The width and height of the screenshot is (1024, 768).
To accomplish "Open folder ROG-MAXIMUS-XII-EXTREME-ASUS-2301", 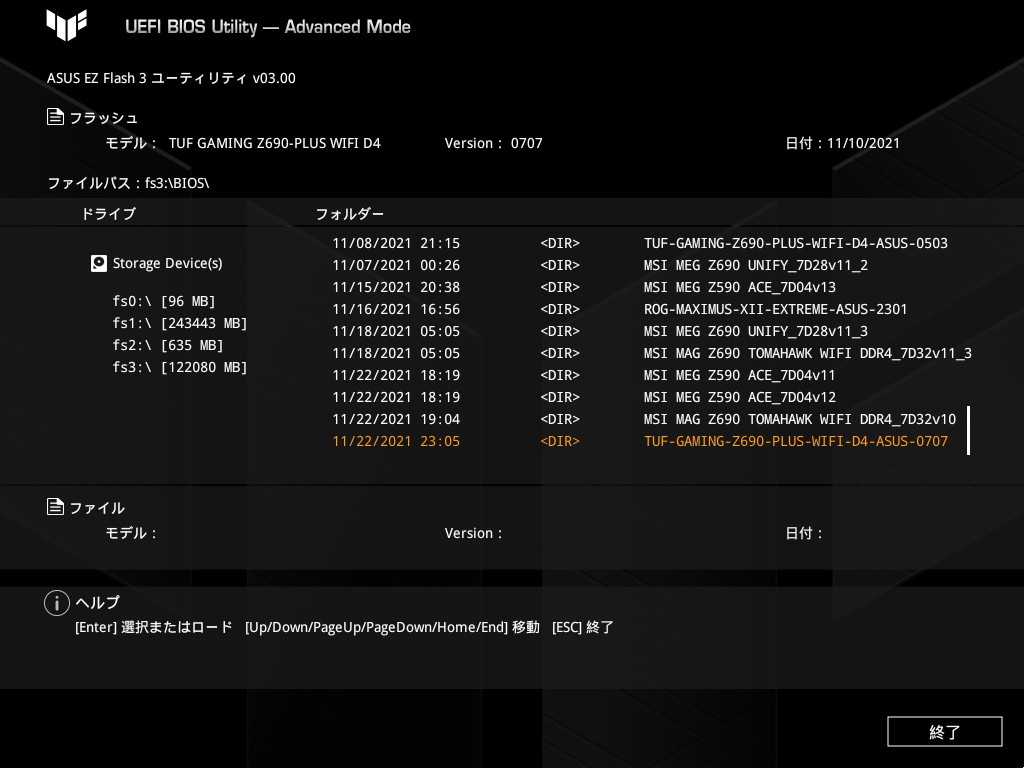I will [x=775, y=309].
